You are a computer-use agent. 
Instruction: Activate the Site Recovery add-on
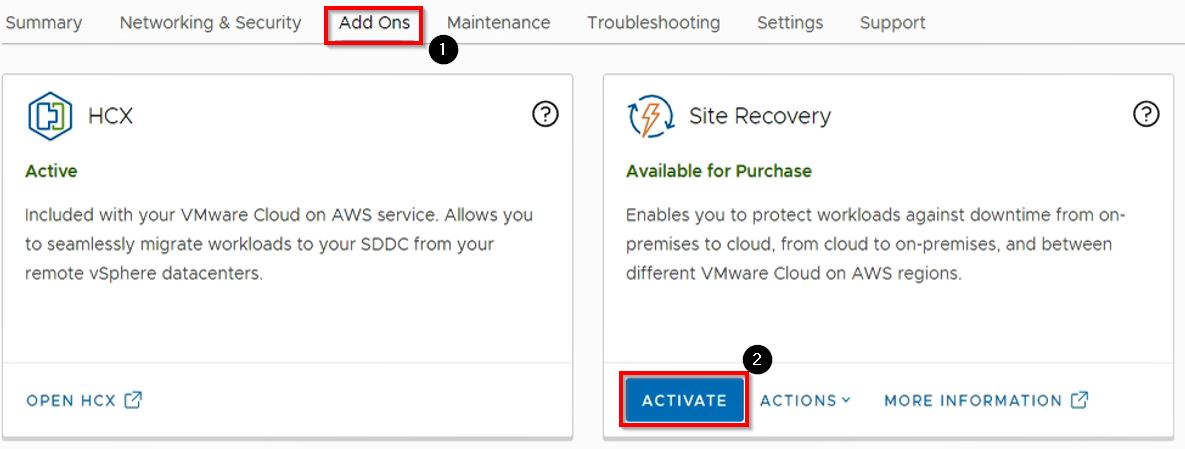684,401
